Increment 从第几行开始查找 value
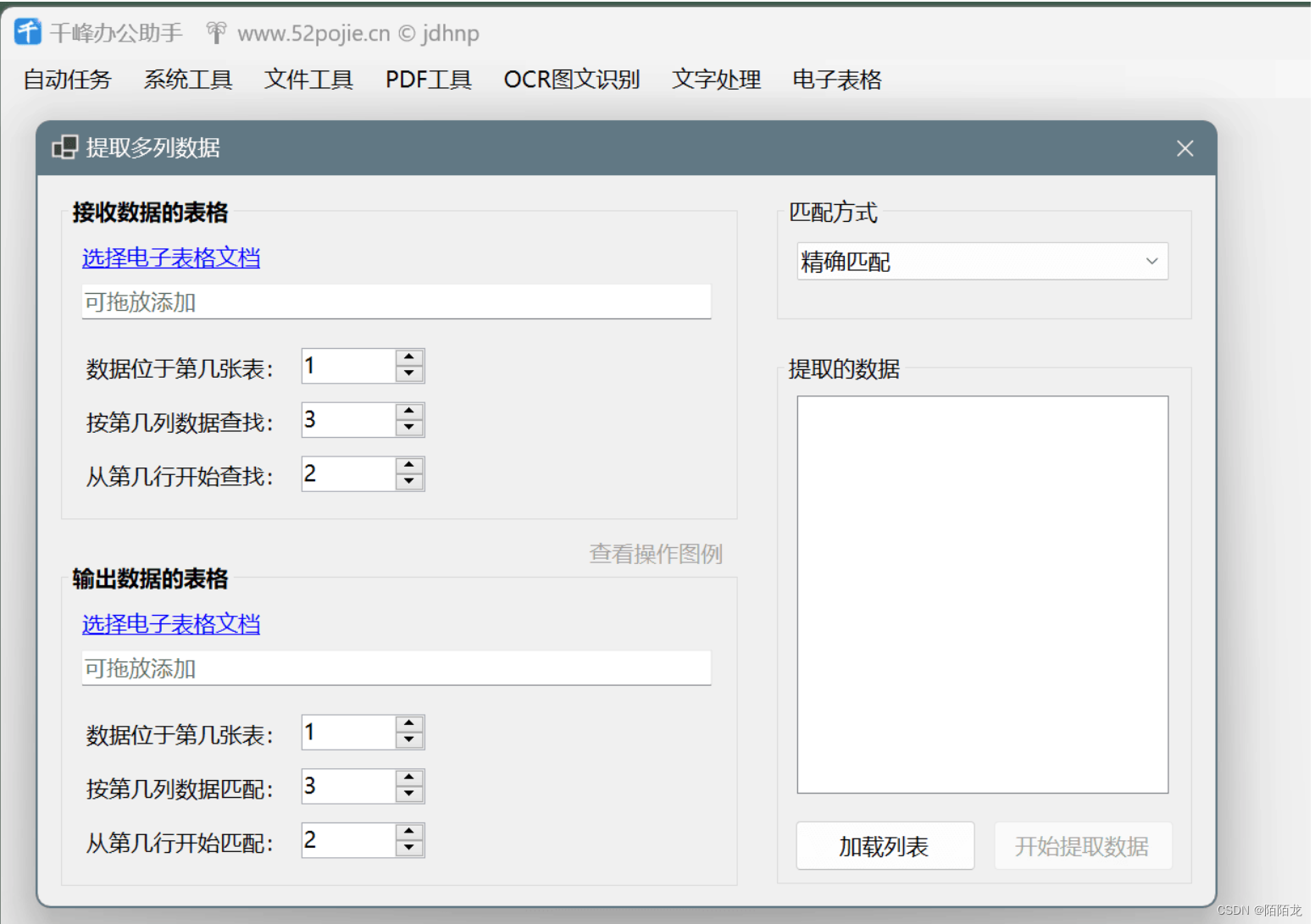 click(410, 466)
